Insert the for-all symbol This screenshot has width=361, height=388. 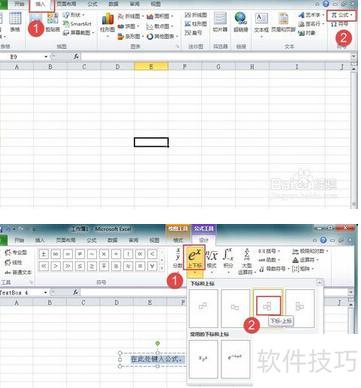152,266
